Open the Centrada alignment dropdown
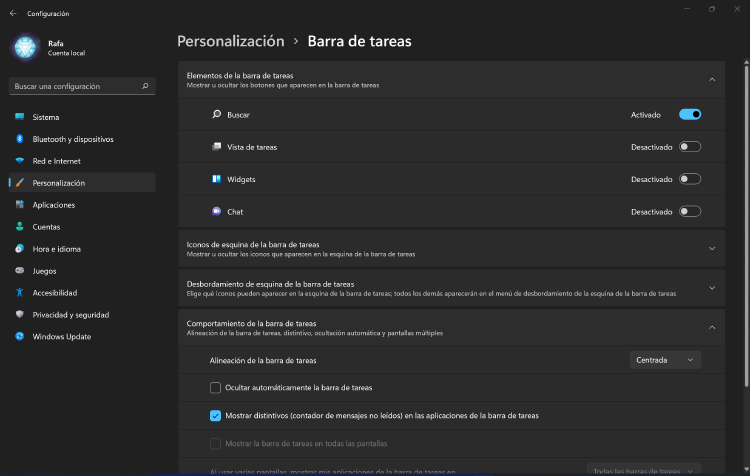This screenshot has height=476, width=750. [x=665, y=360]
